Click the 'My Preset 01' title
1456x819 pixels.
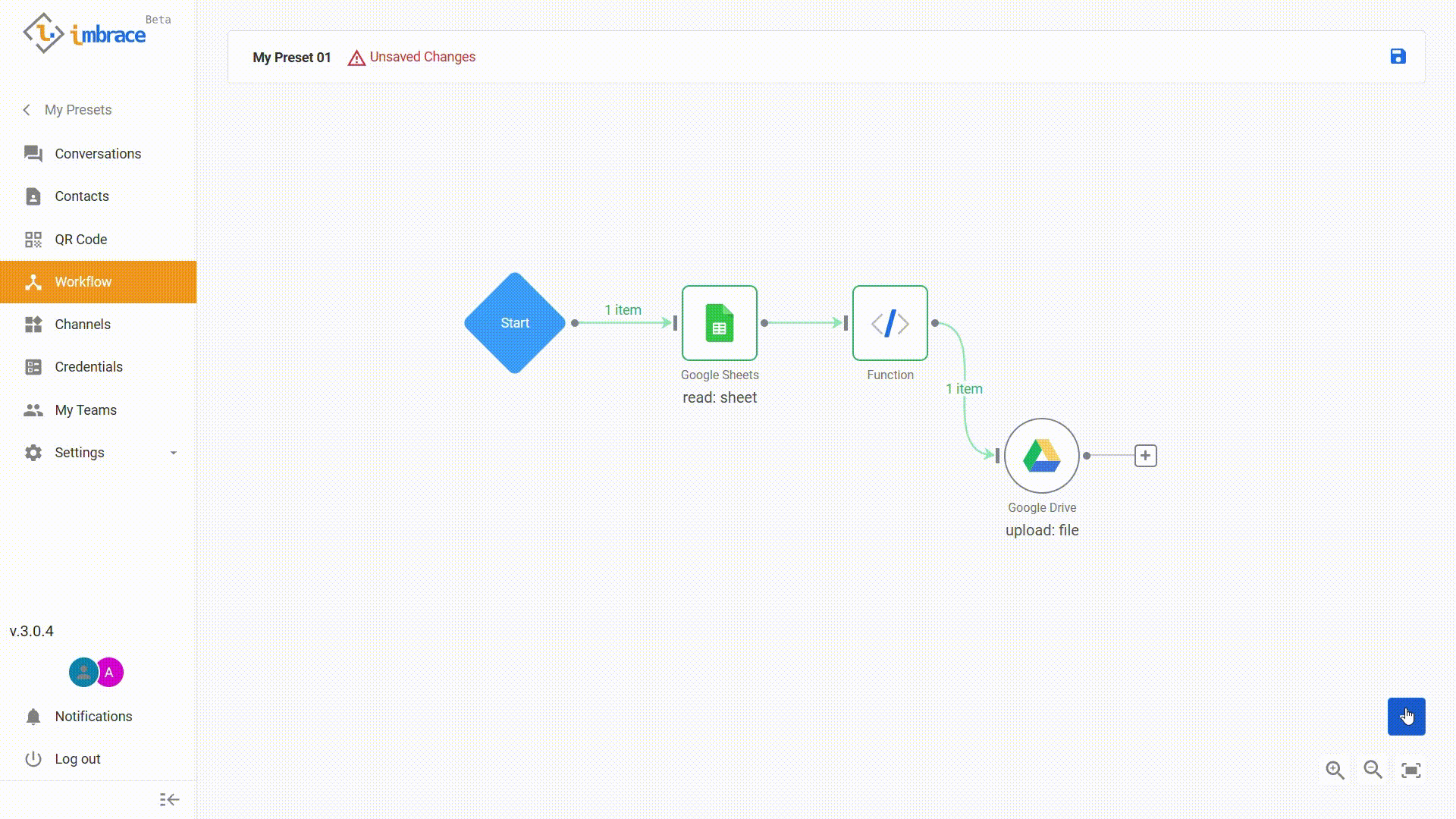[x=292, y=58]
